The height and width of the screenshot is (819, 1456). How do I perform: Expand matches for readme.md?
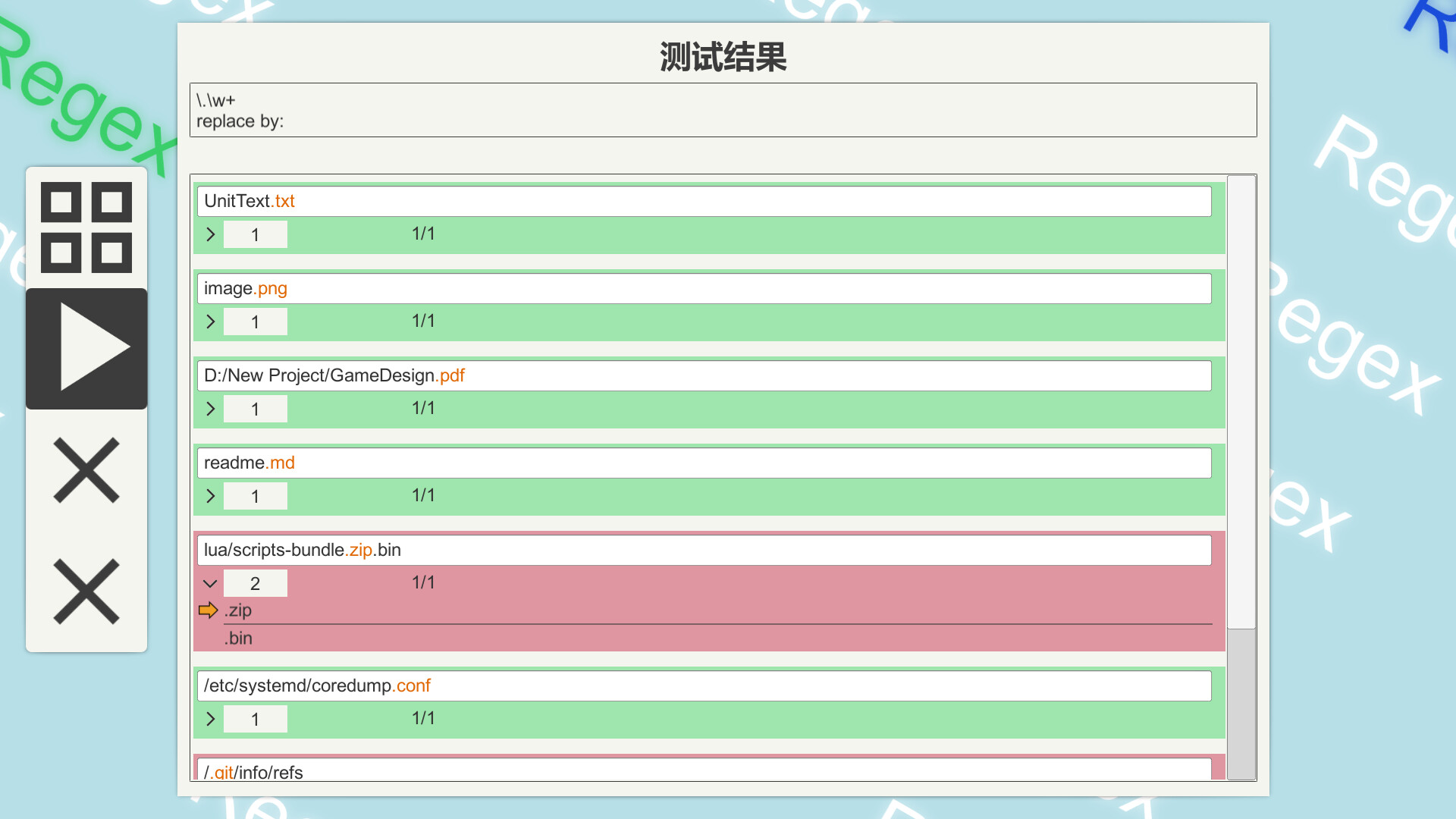coord(211,496)
